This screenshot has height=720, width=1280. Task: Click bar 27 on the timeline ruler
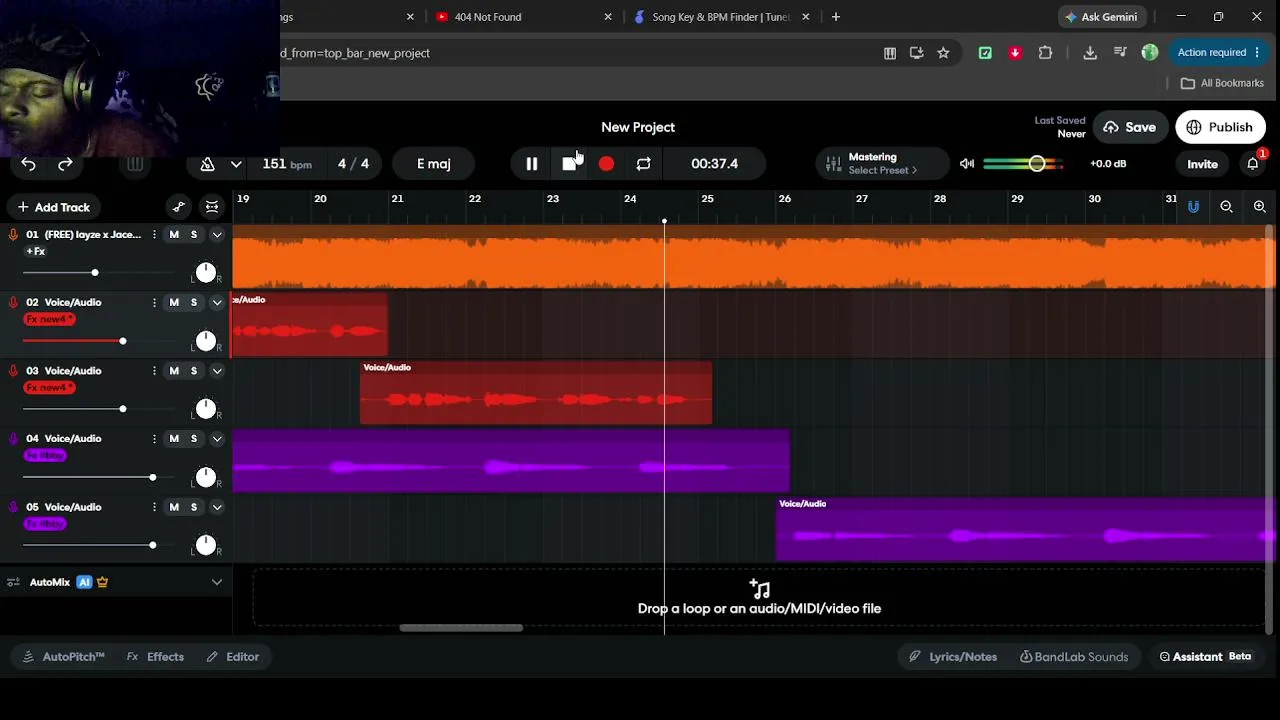[x=862, y=199]
